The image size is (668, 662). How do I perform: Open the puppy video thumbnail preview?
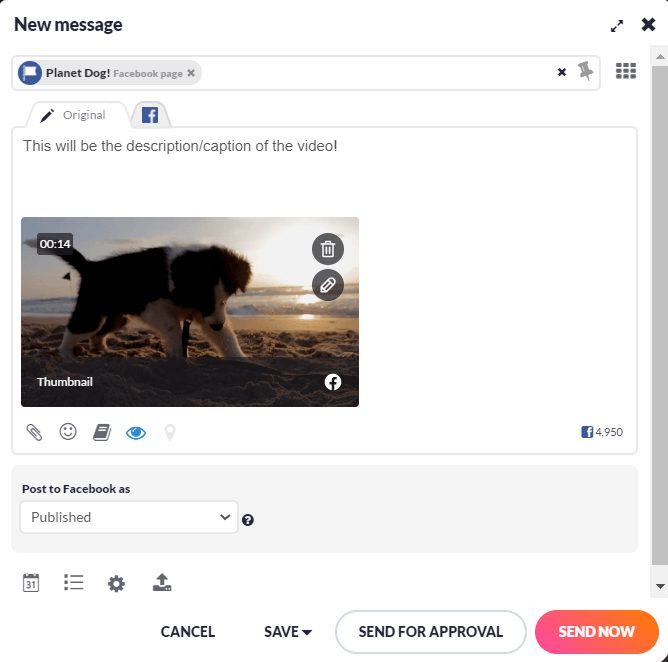click(x=190, y=312)
